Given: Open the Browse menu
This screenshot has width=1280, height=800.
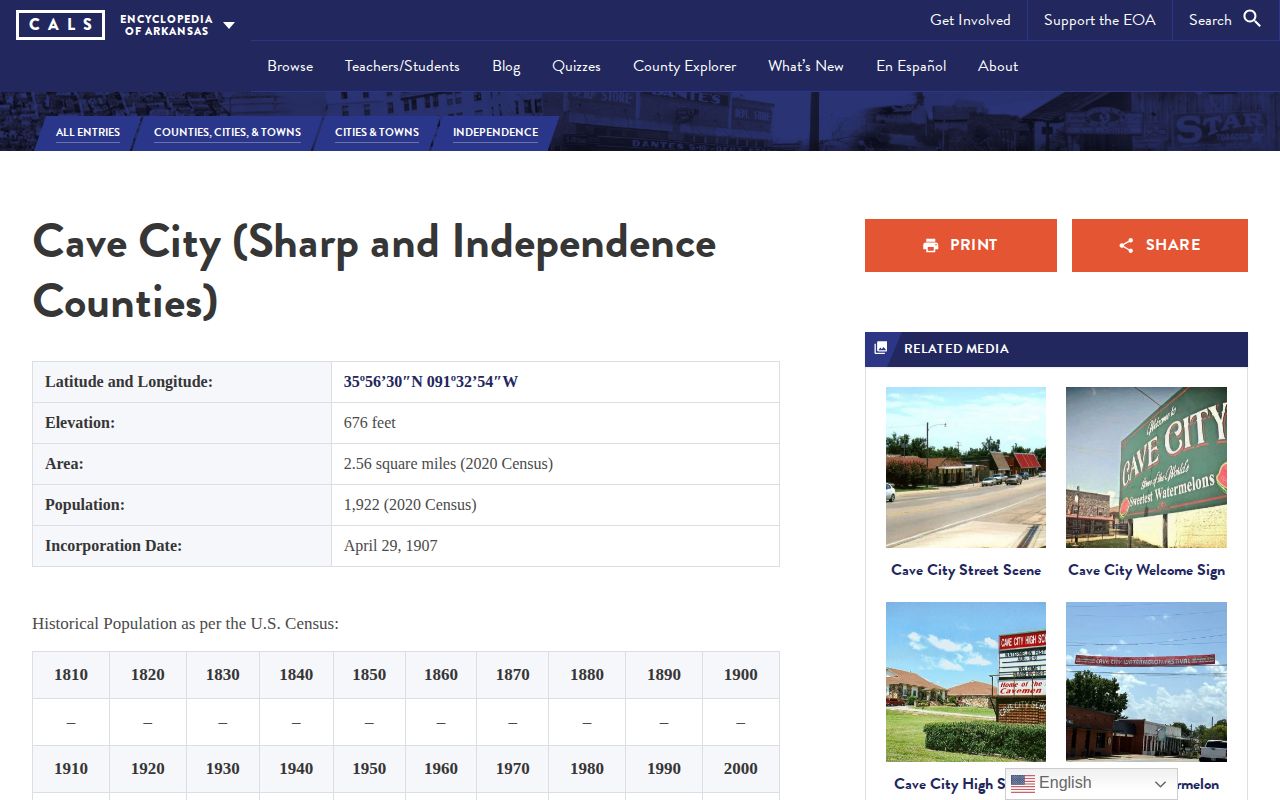Looking at the screenshot, I should [290, 66].
